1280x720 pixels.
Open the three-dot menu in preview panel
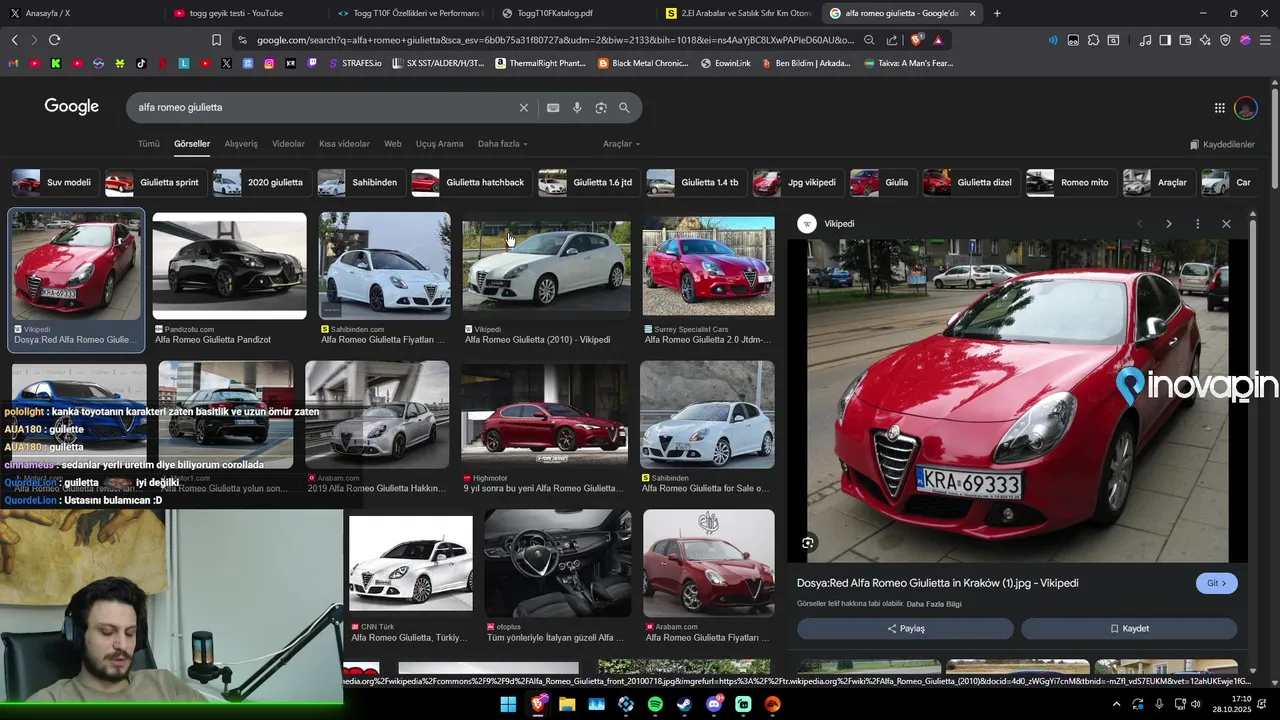1197,224
